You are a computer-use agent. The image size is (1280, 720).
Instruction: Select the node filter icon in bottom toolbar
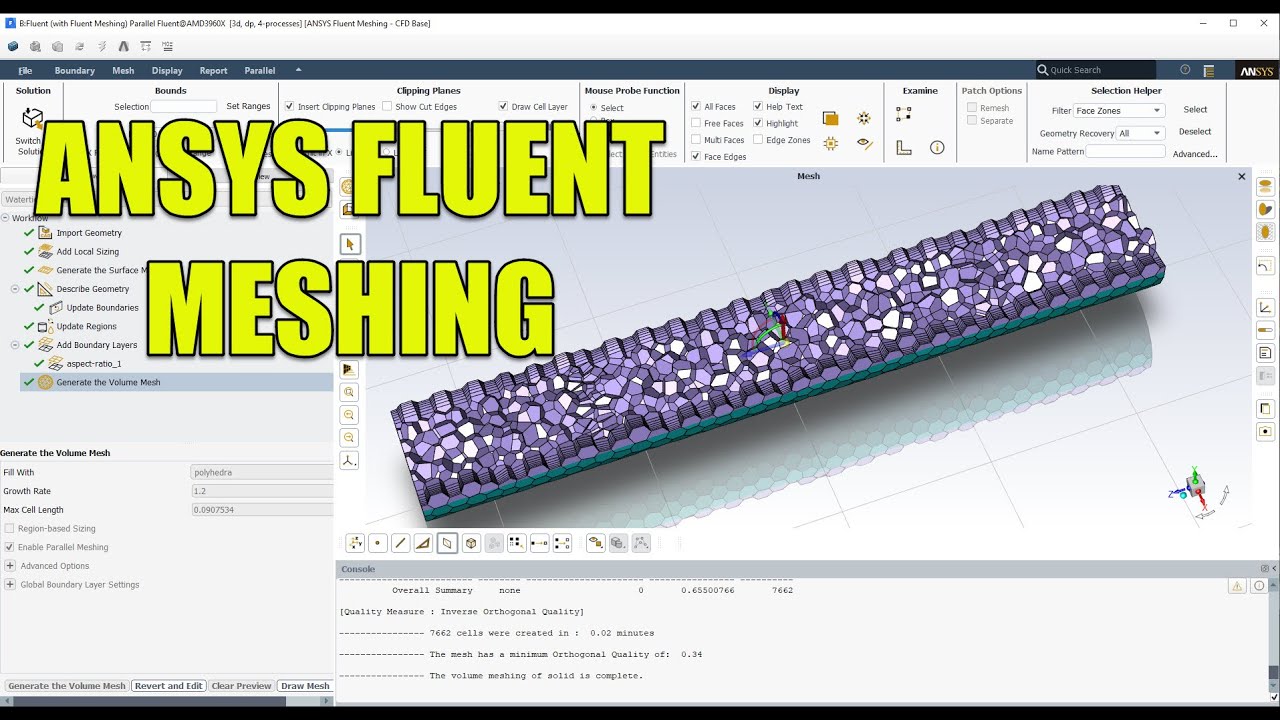coord(378,543)
